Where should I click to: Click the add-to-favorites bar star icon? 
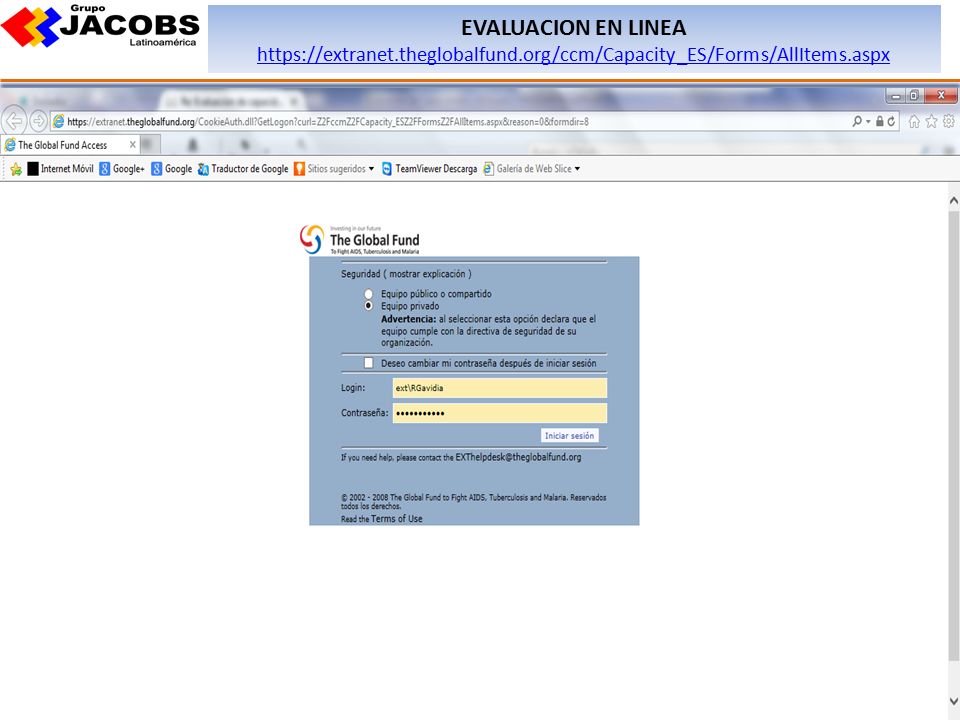point(16,169)
